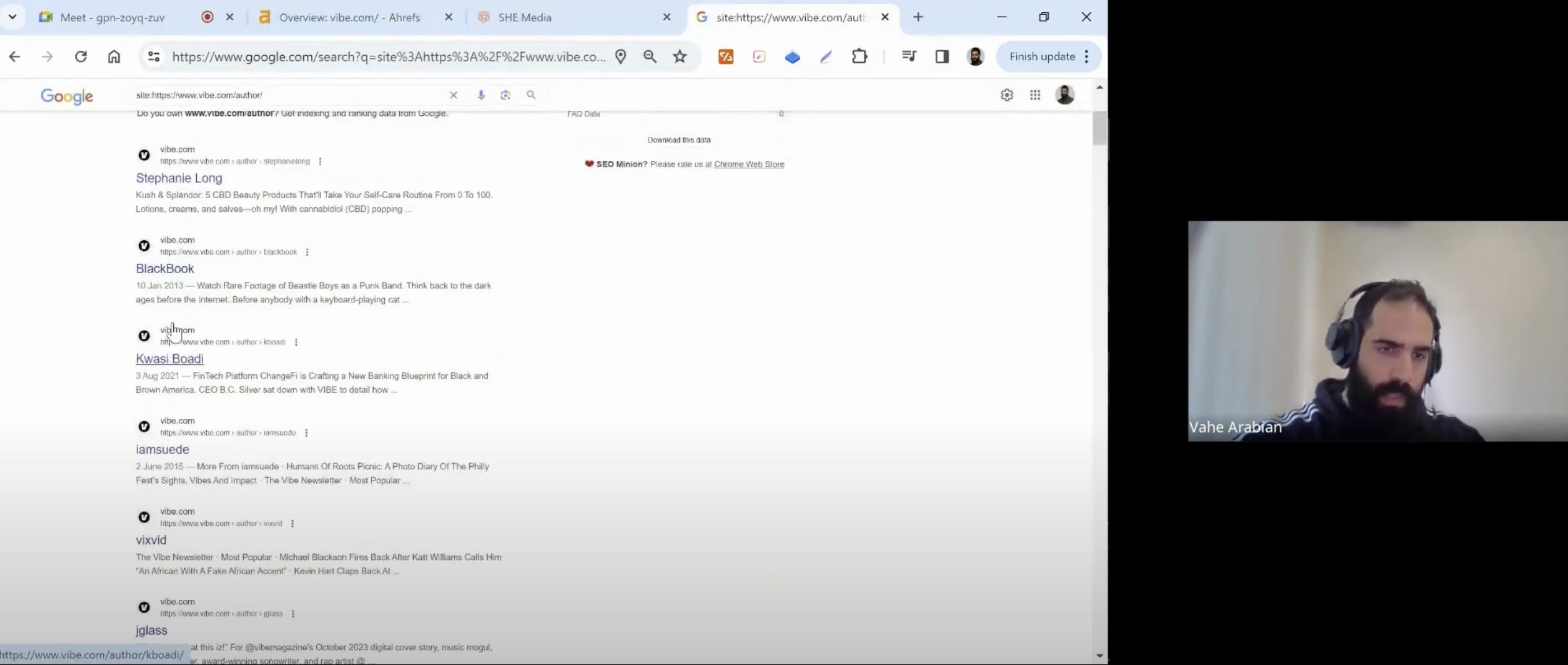Image resolution: width=1568 pixels, height=665 pixels.
Task: Click the browser reload page icon
Action: tap(81, 57)
